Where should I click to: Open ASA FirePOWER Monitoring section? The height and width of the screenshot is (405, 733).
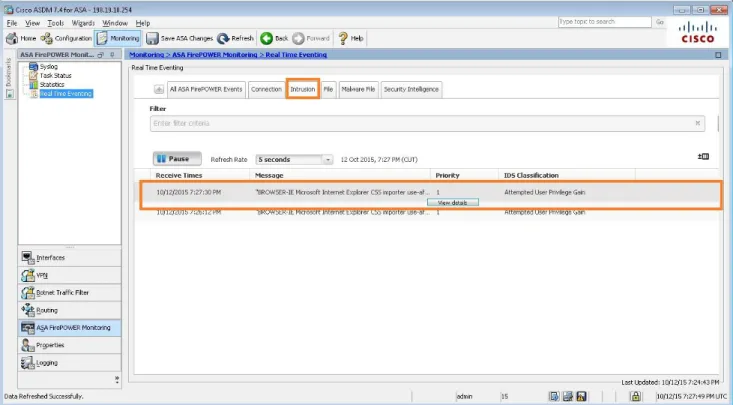(70, 328)
